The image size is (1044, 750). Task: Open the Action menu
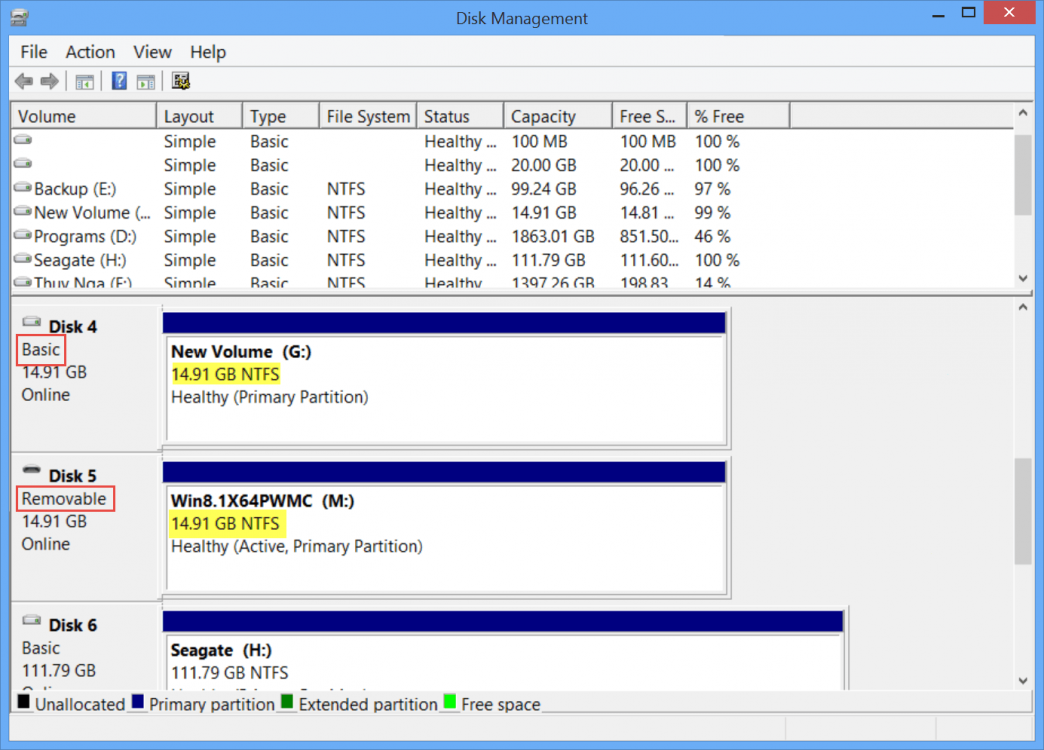pos(90,52)
